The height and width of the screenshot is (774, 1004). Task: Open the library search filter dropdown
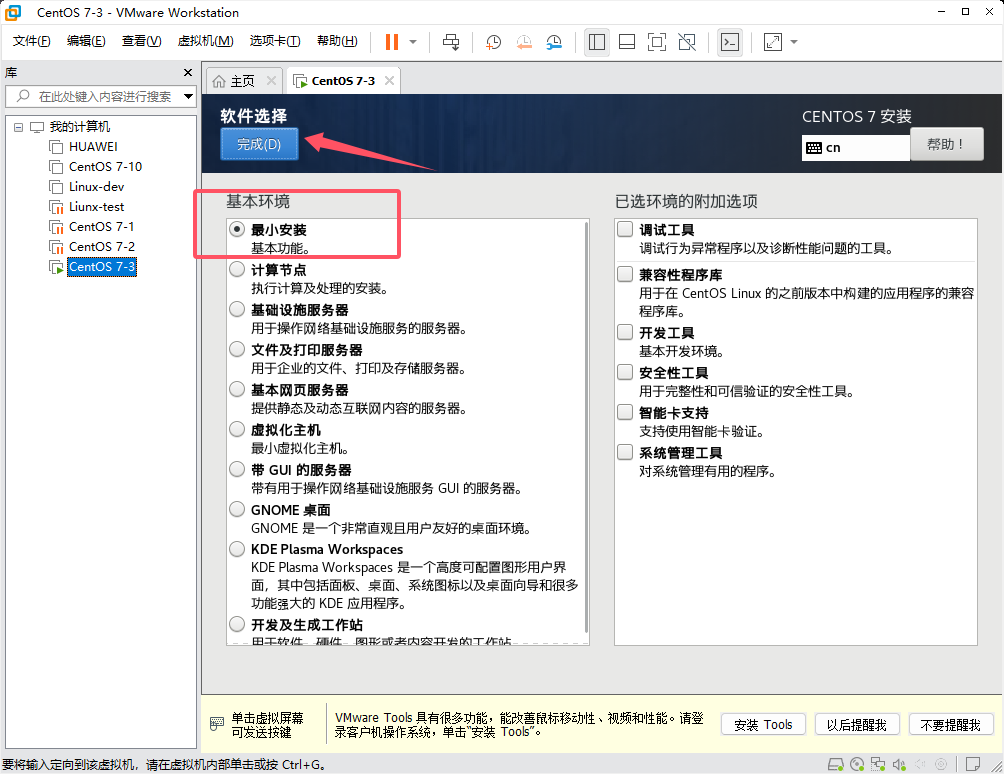pos(188,97)
